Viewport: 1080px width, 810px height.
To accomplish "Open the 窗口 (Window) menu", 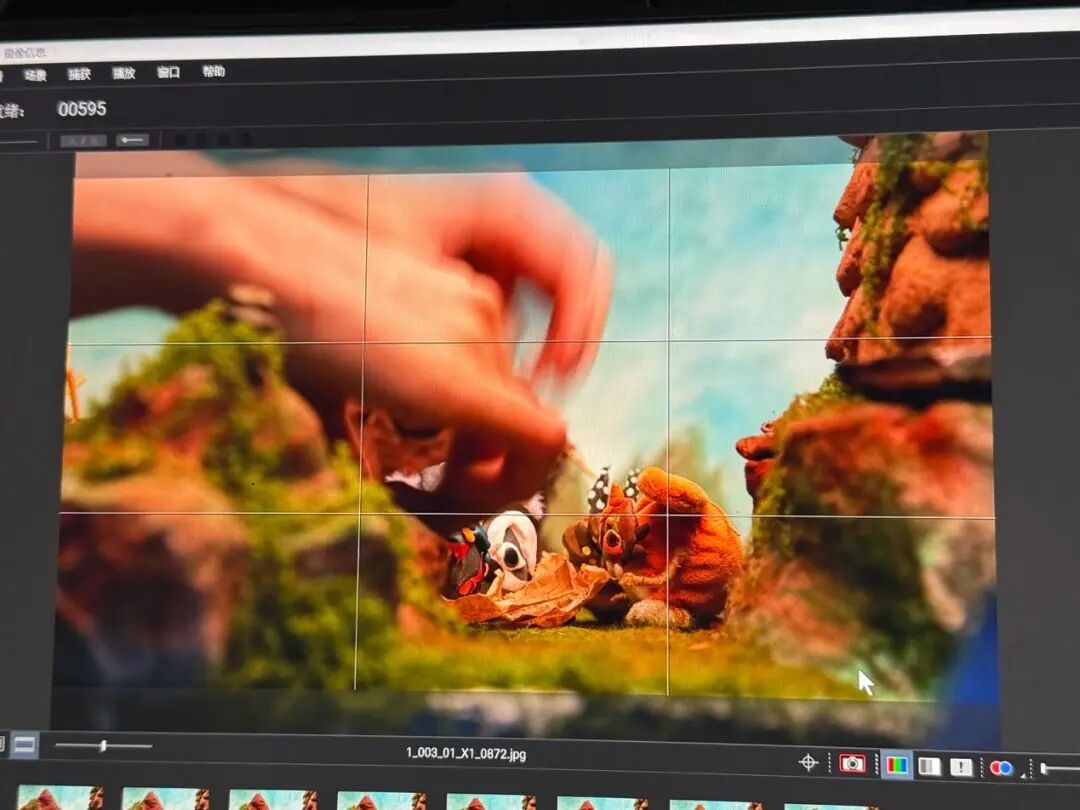I will click(168, 72).
